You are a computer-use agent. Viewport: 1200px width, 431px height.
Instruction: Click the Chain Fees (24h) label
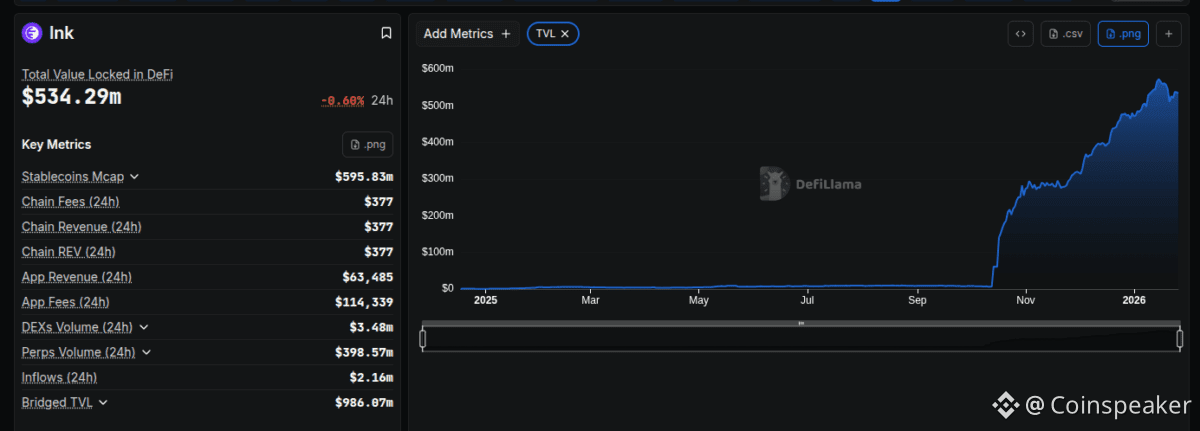[x=70, y=202]
